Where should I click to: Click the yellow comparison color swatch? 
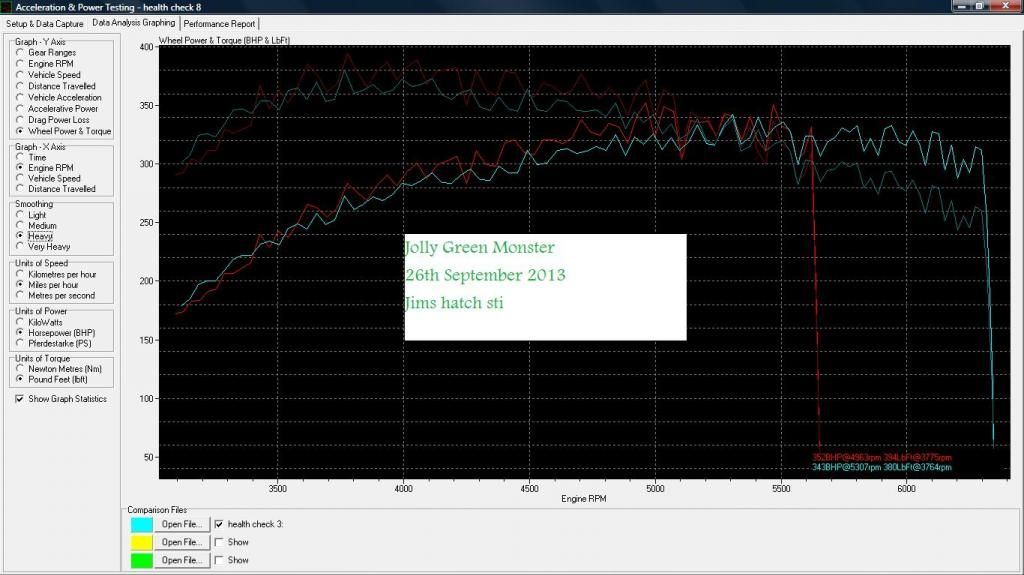coord(141,542)
